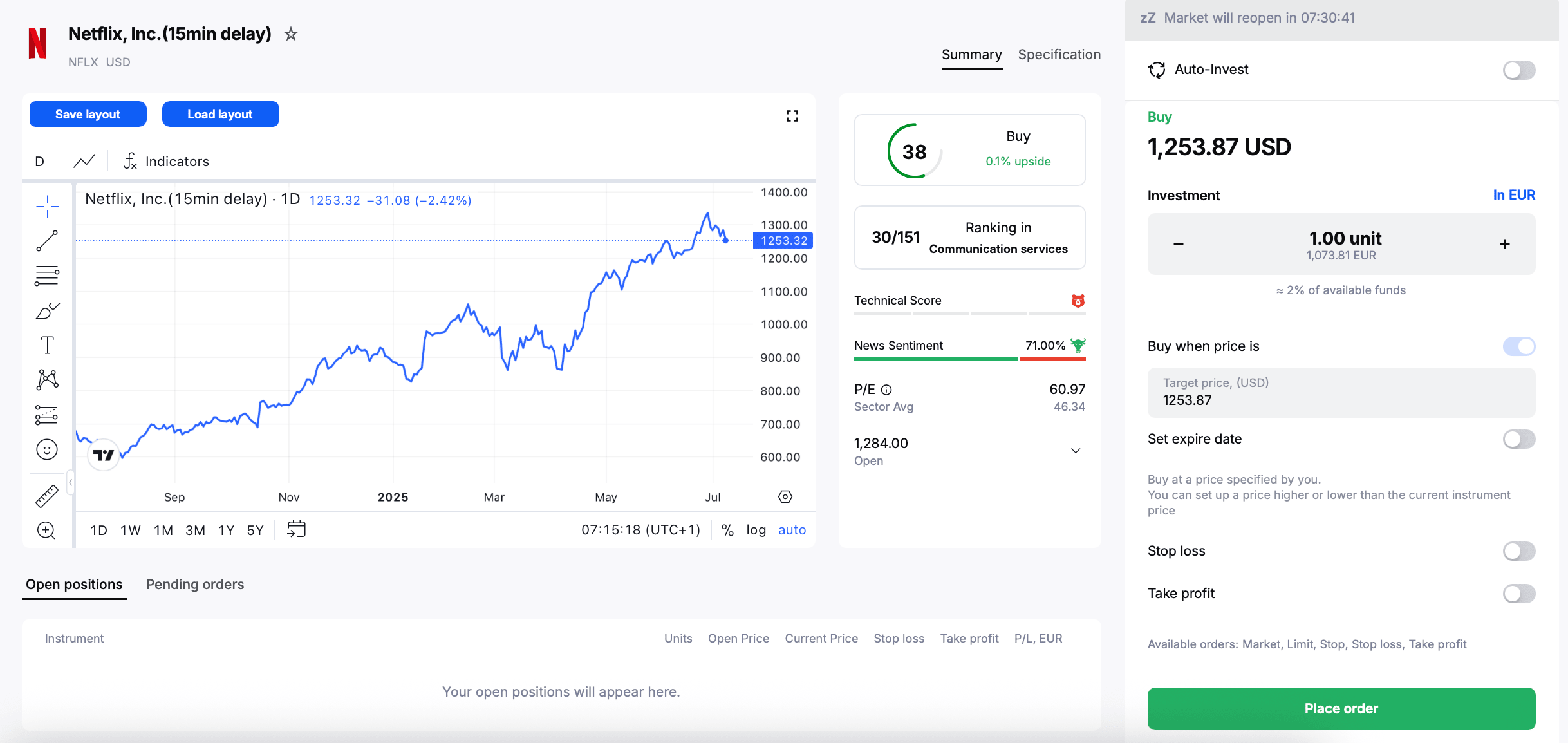
Task: Open the Pending orders tab
Action: pyautogui.click(x=194, y=585)
